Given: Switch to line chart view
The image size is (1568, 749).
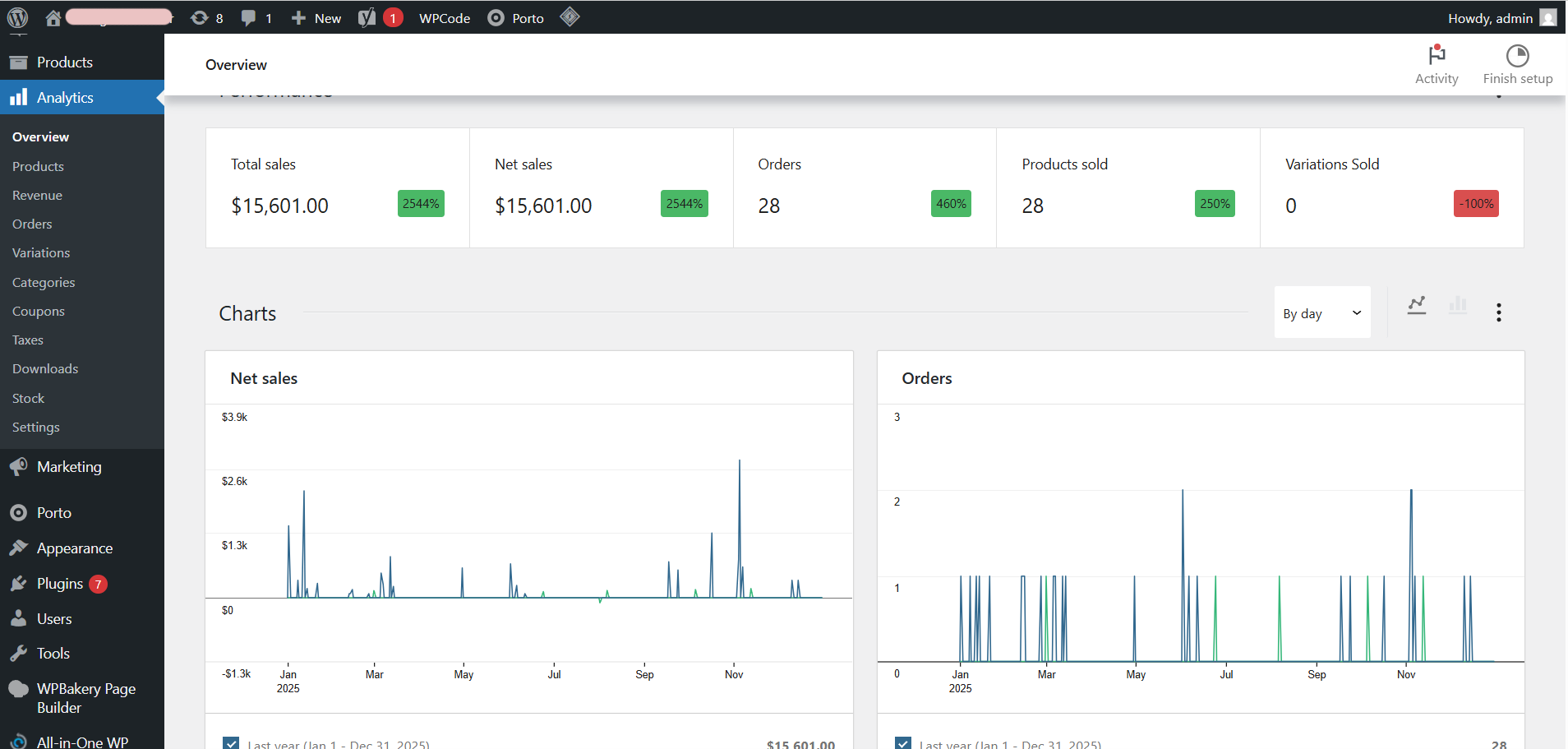Looking at the screenshot, I should pos(1416,305).
